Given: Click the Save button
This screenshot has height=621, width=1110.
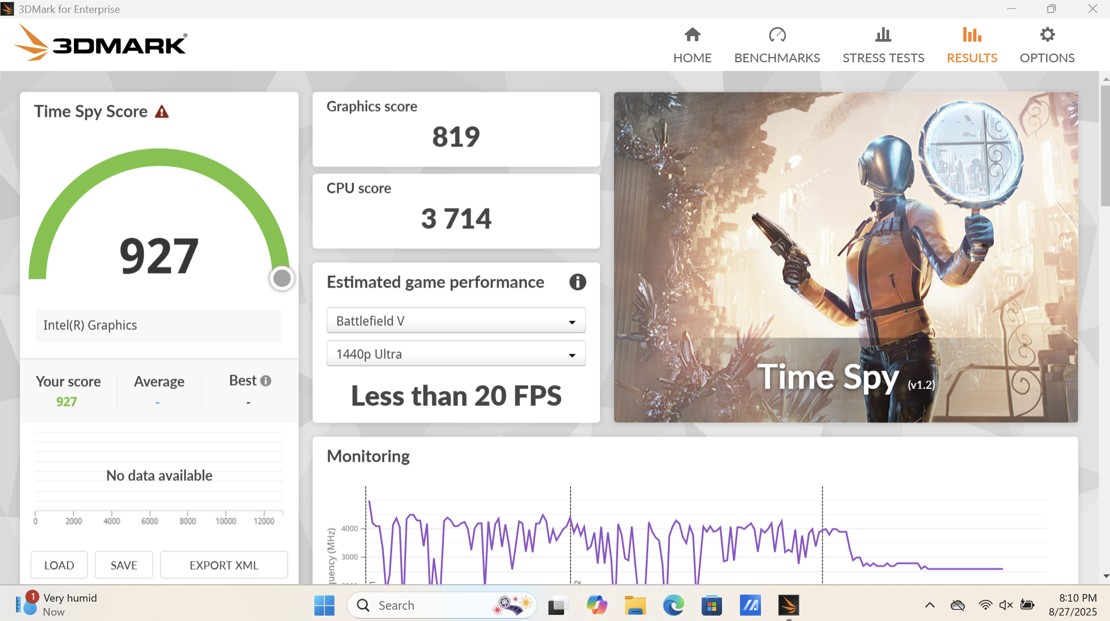Looking at the screenshot, I should [123, 565].
